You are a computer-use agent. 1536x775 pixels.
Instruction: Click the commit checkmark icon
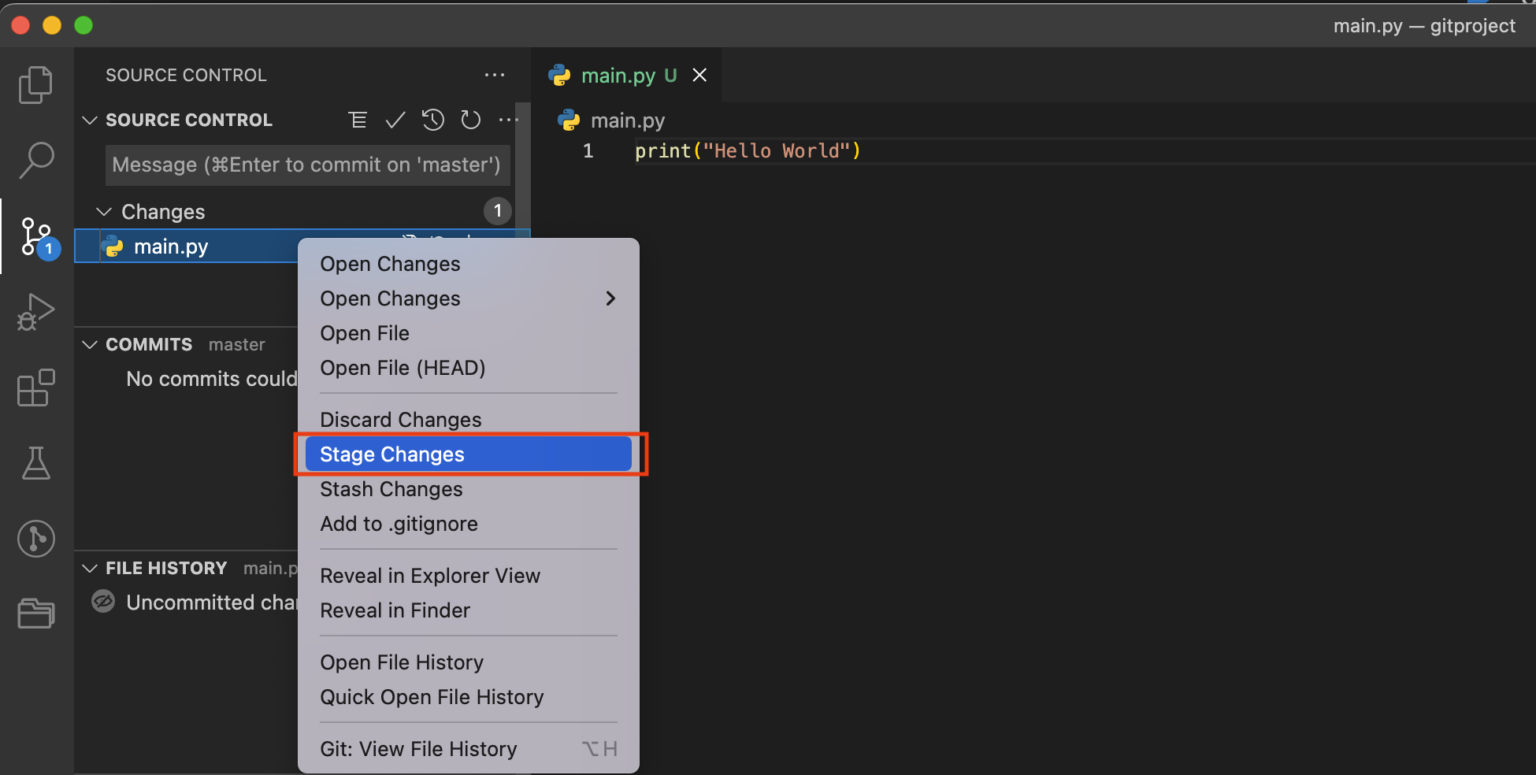[395, 120]
